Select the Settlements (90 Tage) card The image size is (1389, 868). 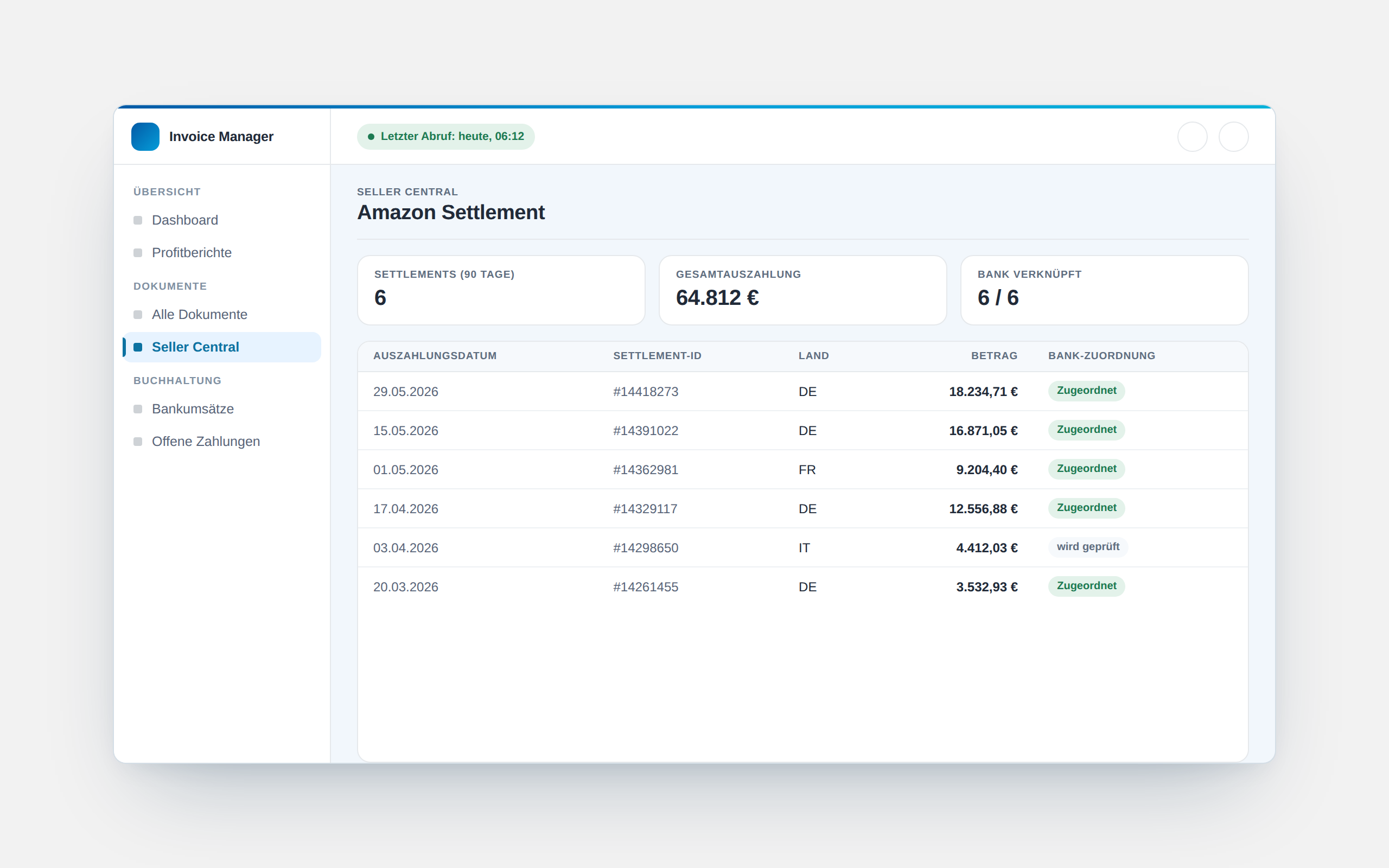point(501,290)
